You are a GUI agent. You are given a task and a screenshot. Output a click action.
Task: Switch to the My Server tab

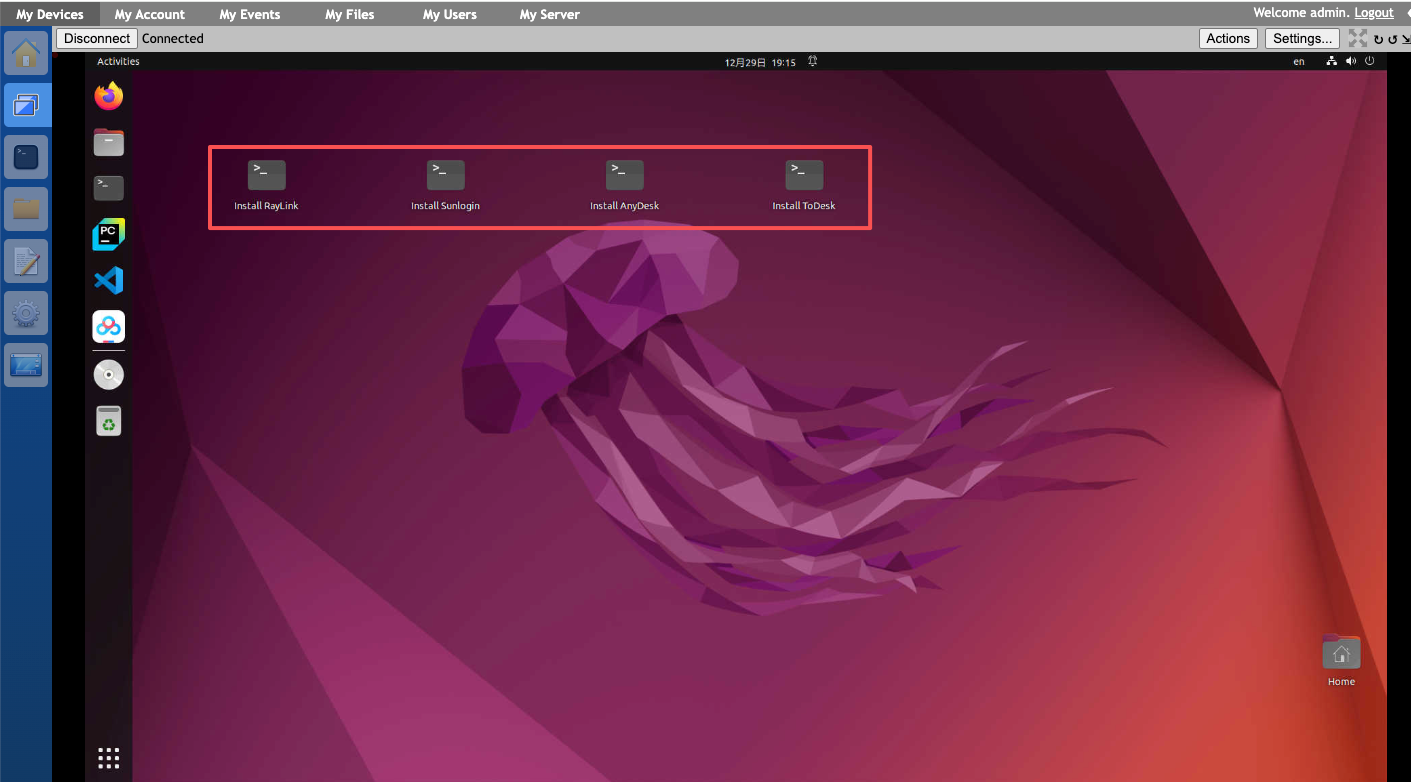pyautogui.click(x=549, y=14)
